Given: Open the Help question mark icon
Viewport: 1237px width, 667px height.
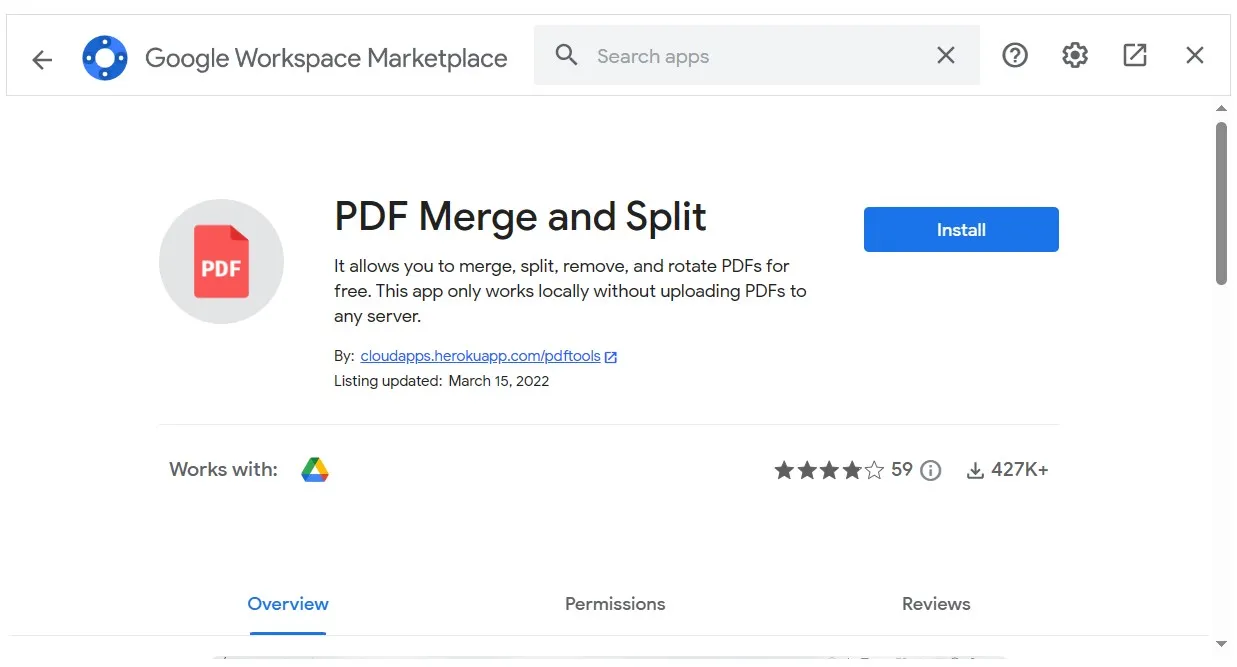Looking at the screenshot, I should coord(1014,56).
